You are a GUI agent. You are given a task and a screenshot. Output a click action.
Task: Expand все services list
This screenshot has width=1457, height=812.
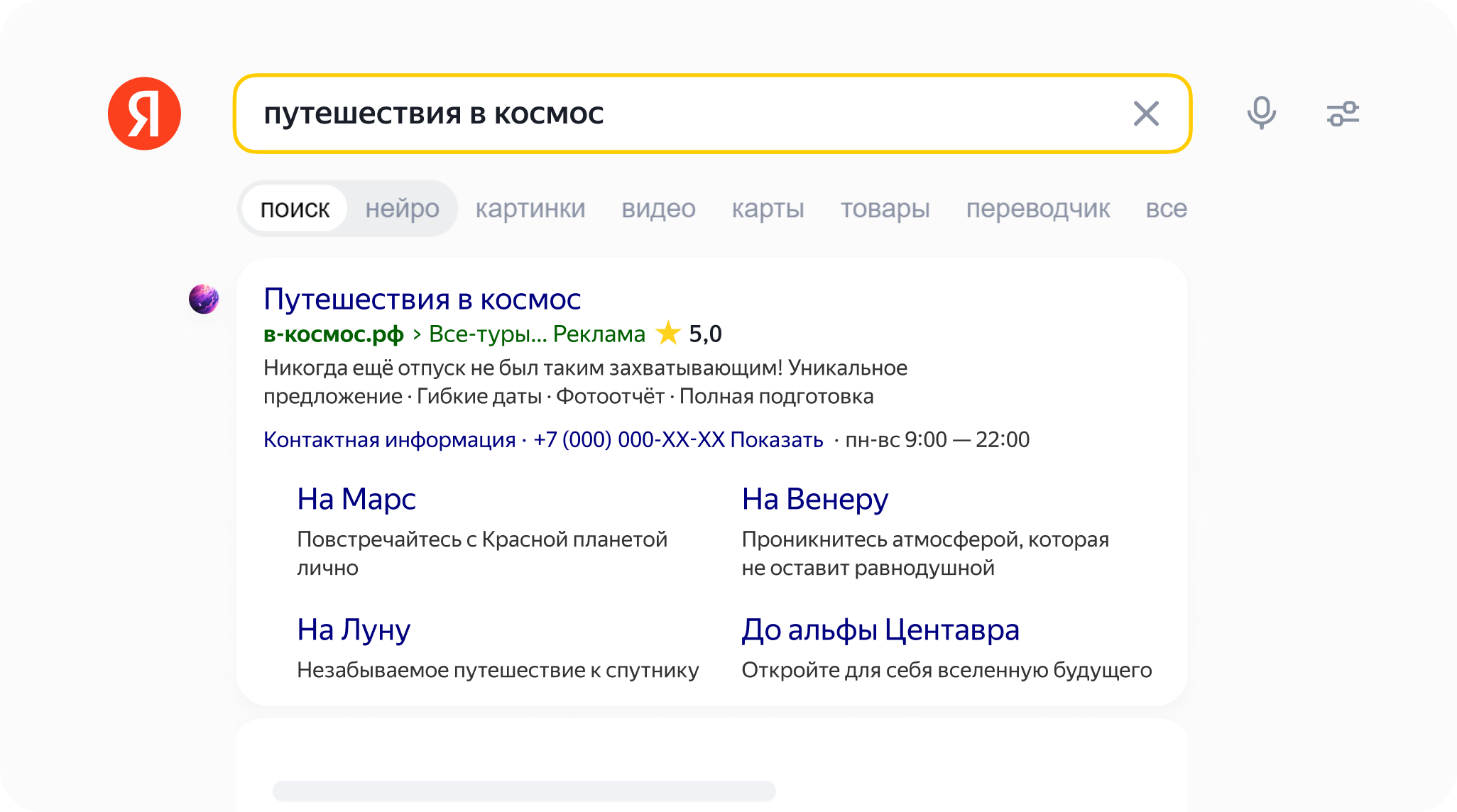[1166, 209]
